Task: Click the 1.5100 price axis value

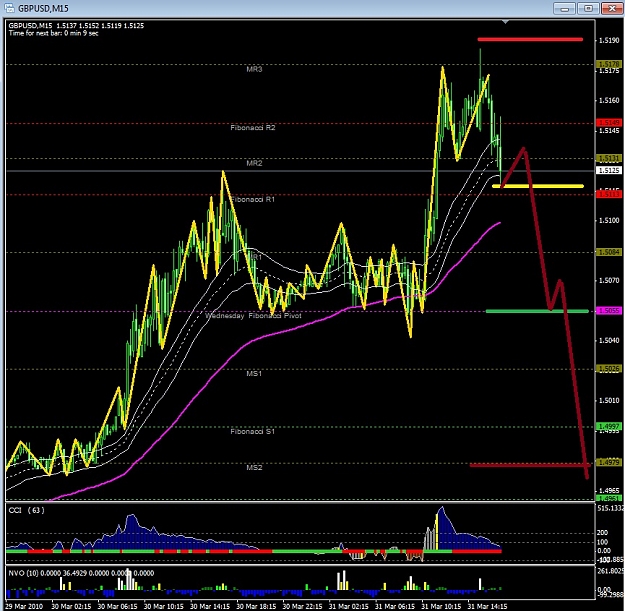Action: tap(609, 220)
